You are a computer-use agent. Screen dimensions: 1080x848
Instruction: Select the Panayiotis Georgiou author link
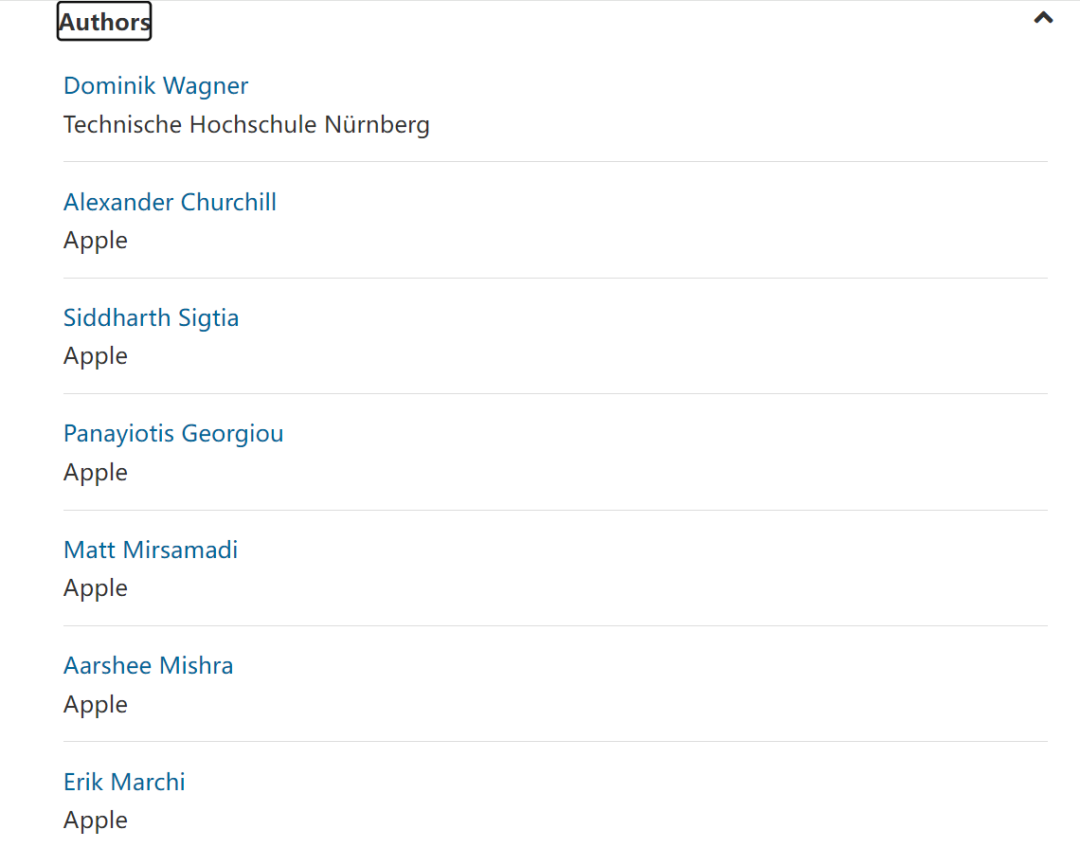coord(173,434)
